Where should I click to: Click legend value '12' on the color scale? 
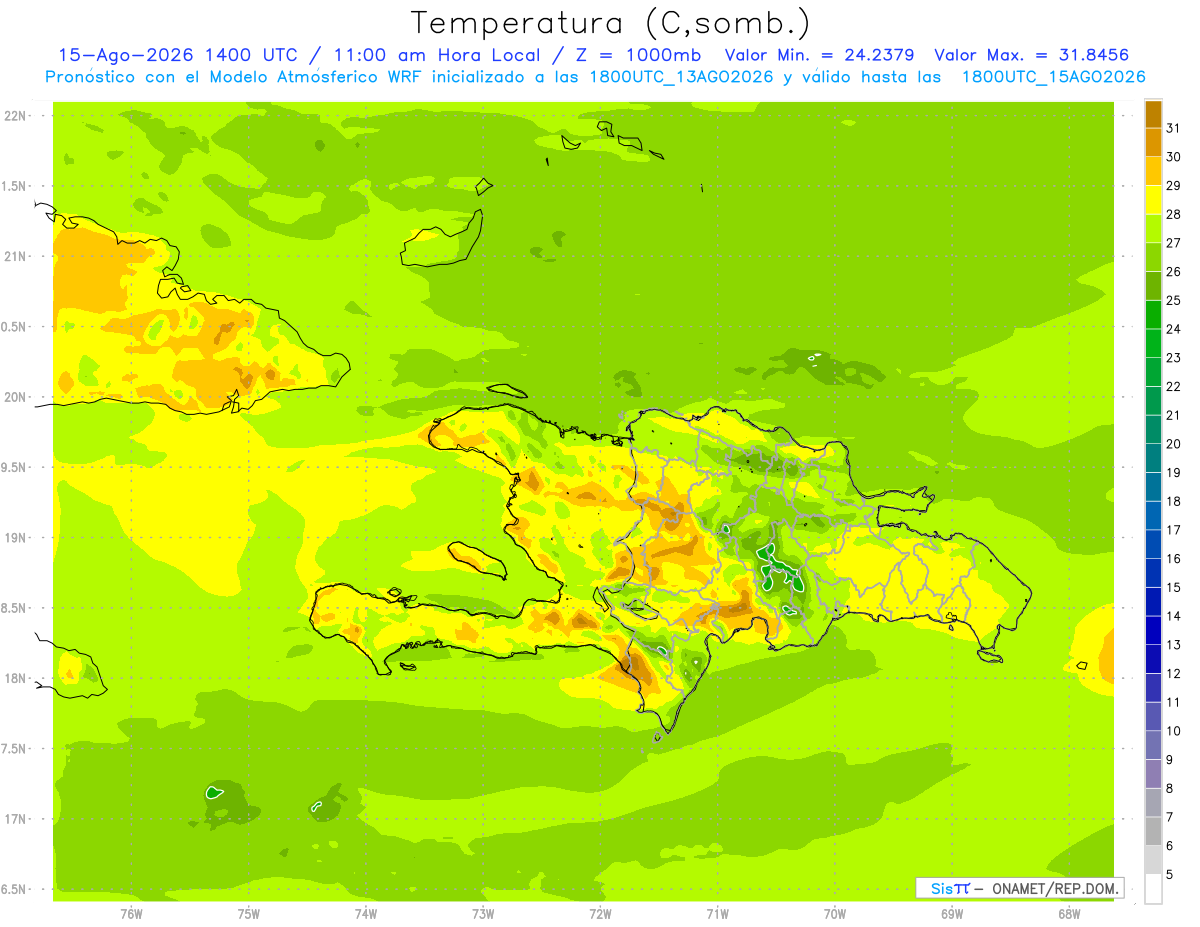click(x=1174, y=674)
